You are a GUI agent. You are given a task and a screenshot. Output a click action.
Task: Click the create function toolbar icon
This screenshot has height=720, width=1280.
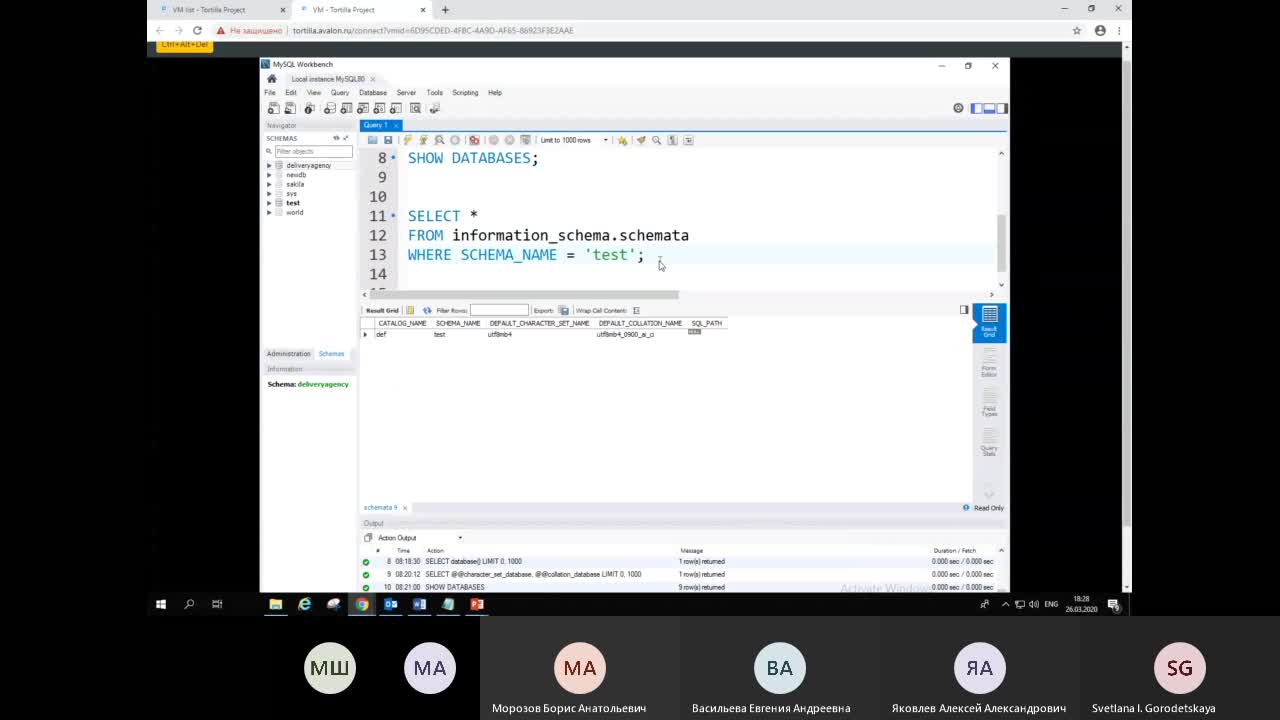(396, 108)
